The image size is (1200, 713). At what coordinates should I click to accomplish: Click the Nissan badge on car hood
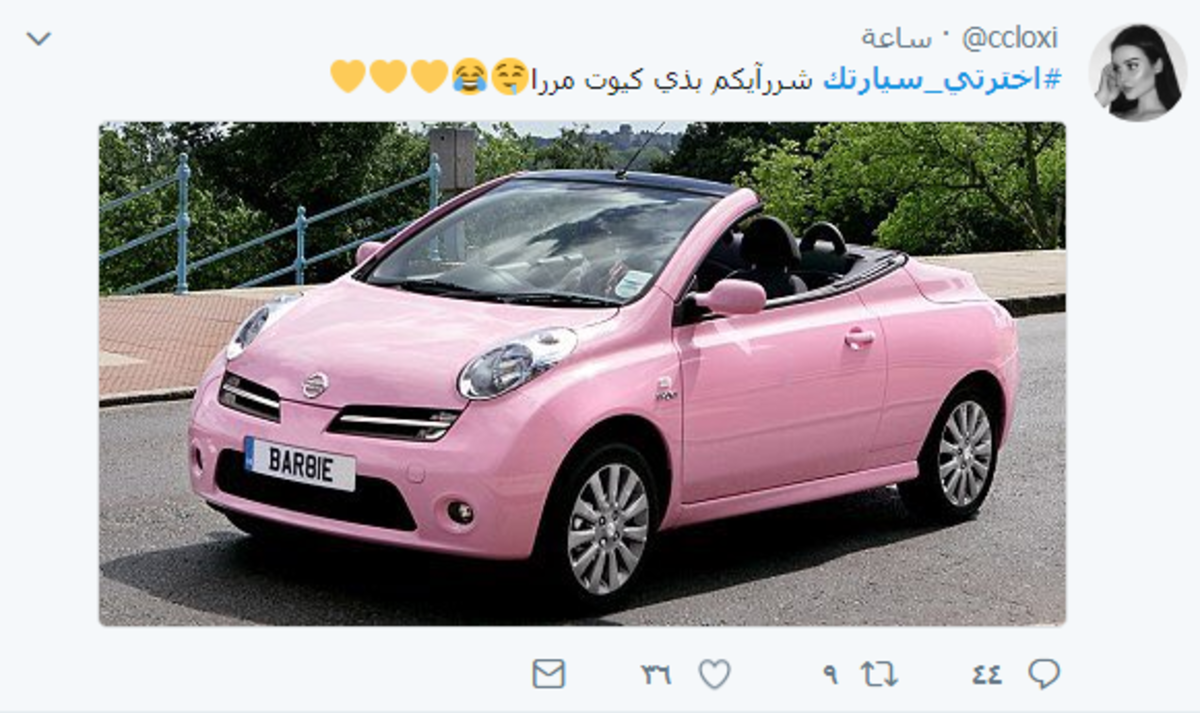(x=315, y=384)
